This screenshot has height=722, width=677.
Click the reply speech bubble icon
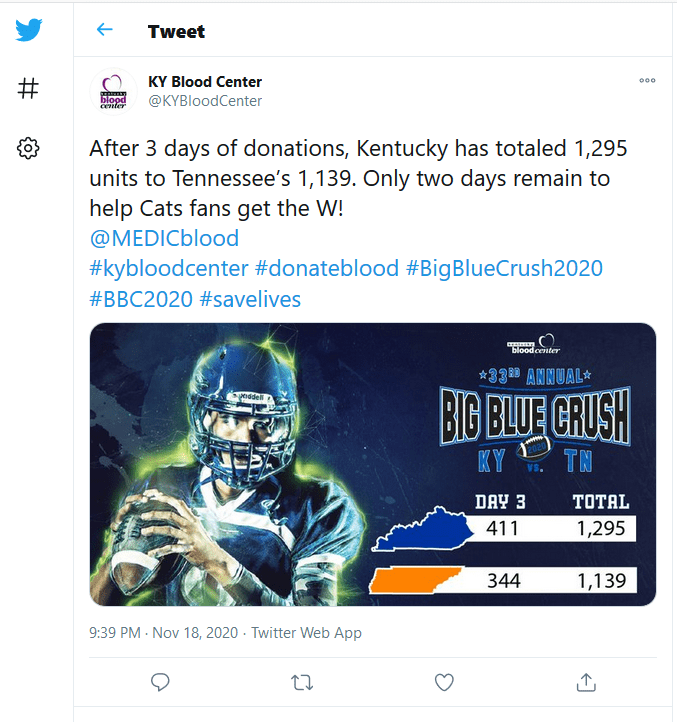(x=160, y=682)
